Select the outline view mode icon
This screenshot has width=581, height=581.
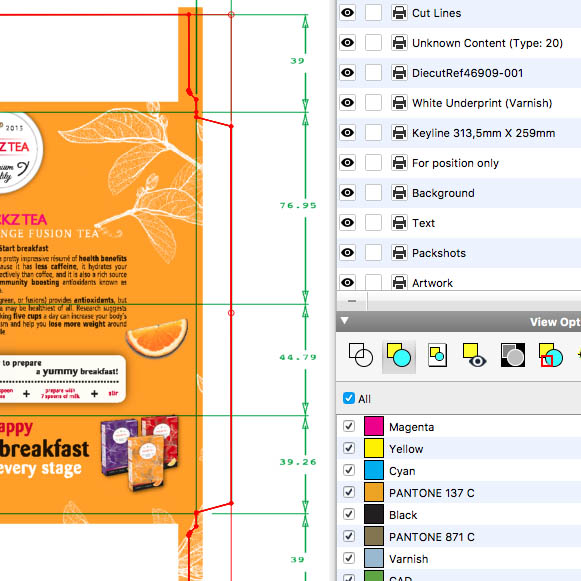[361, 355]
